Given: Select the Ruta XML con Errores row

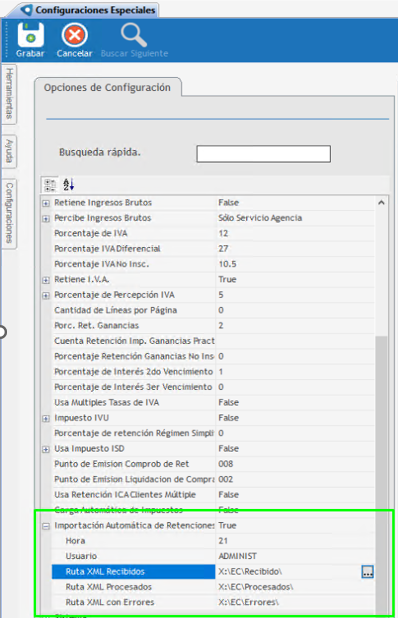Looking at the screenshot, I should [x=213, y=602].
